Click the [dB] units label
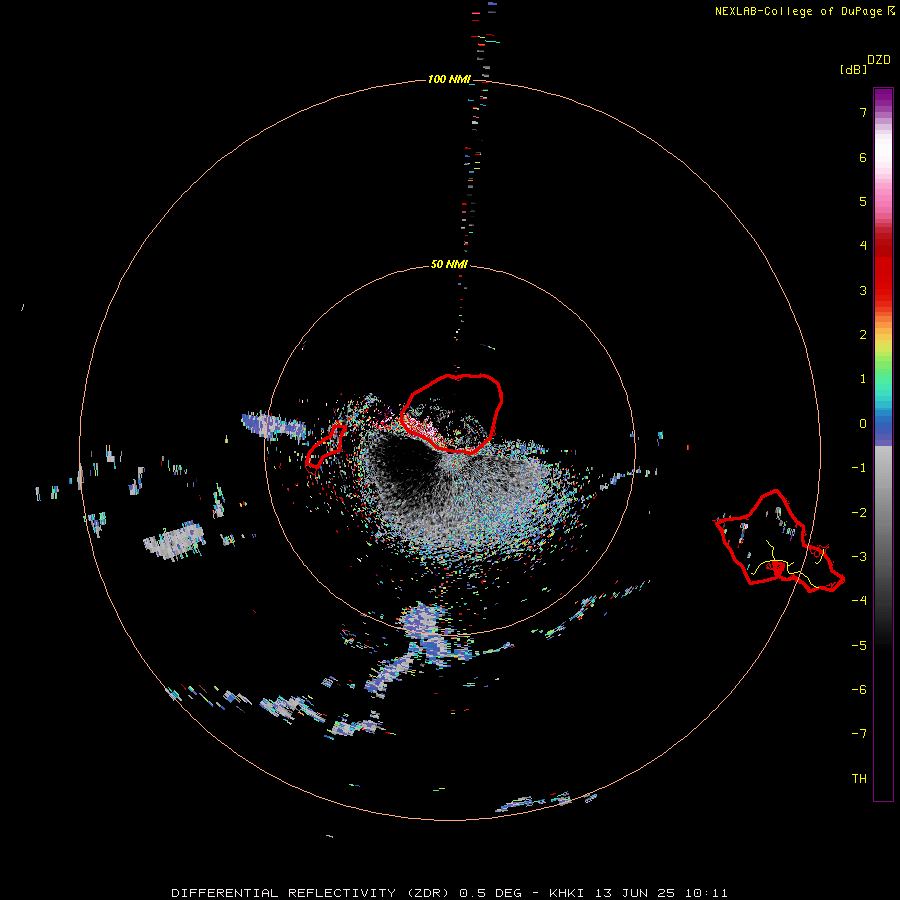 pyautogui.click(x=853, y=69)
